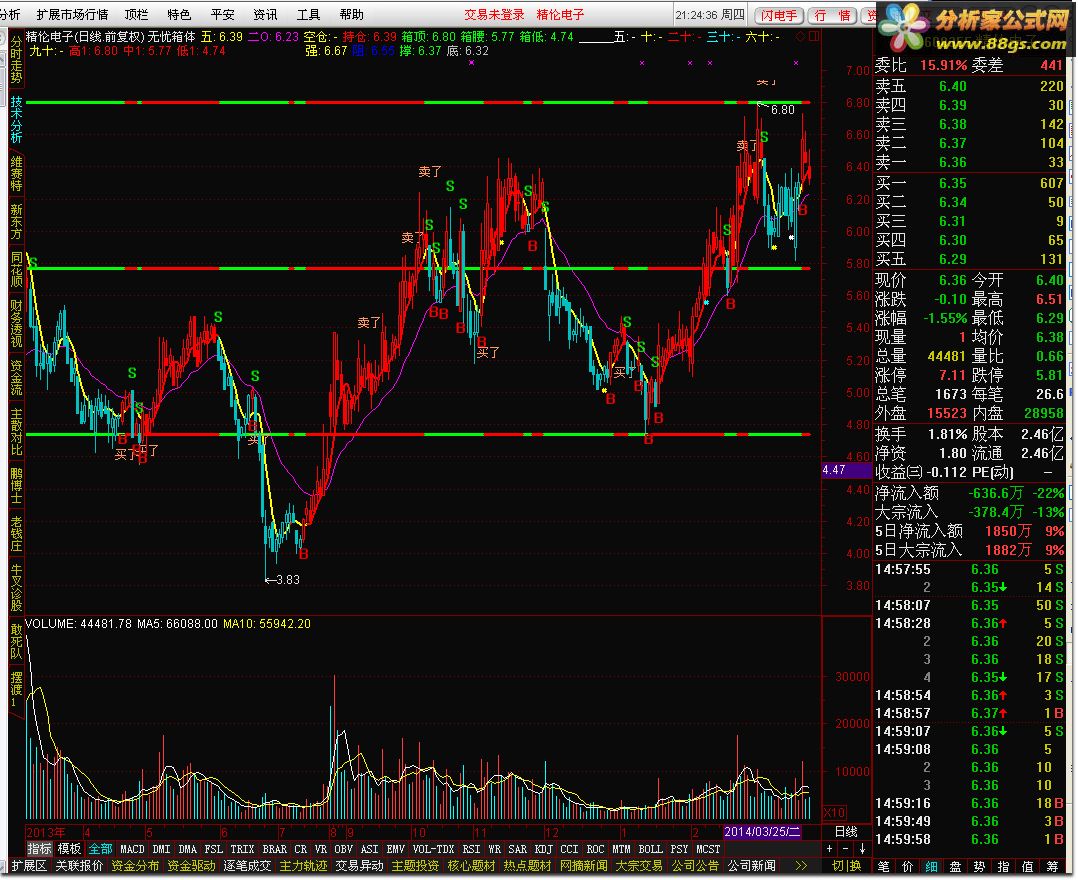Select the 指标 tab at chart bottom
The image size is (1078, 880).
[x=39, y=849]
